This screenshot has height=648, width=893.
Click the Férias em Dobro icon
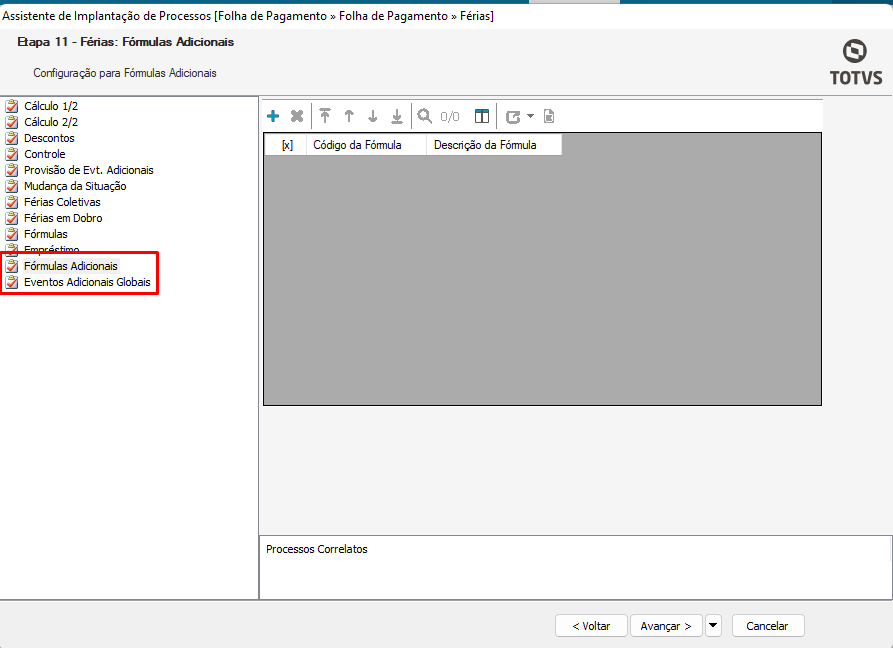(11, 218)
